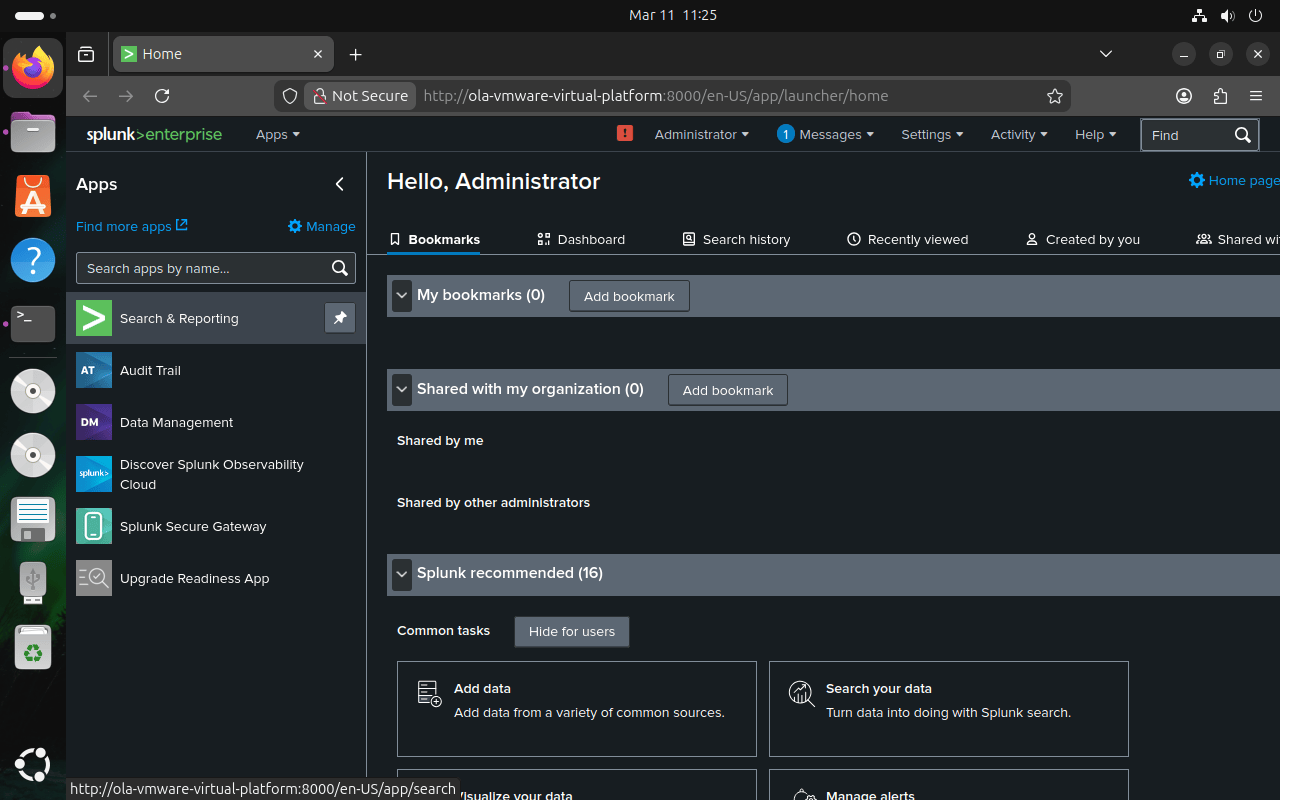Open Discover Splunk Observability Cloud icon

tap(94, 474)
